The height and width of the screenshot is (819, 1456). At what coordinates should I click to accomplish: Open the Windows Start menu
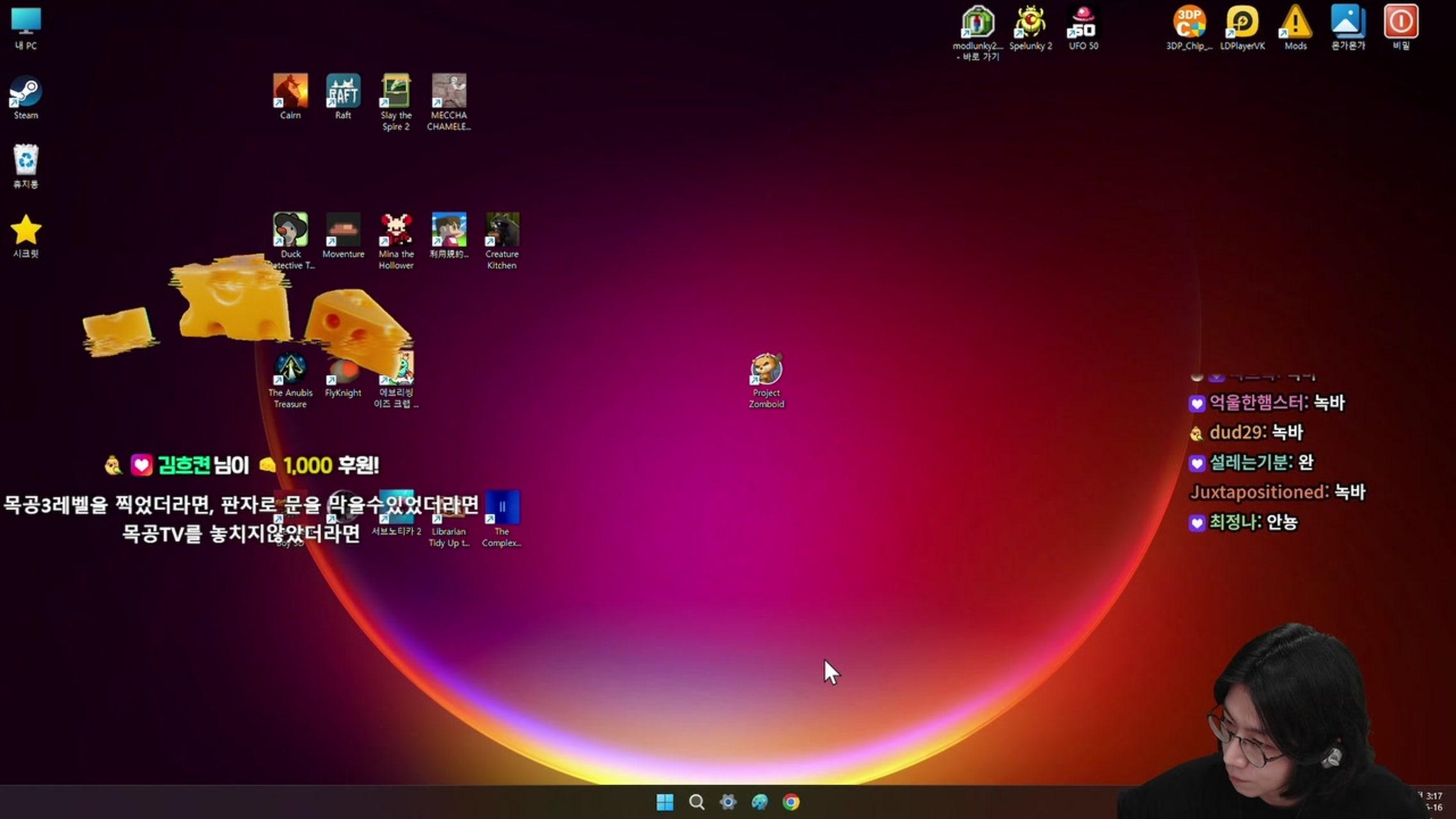(x=665, y=802)
